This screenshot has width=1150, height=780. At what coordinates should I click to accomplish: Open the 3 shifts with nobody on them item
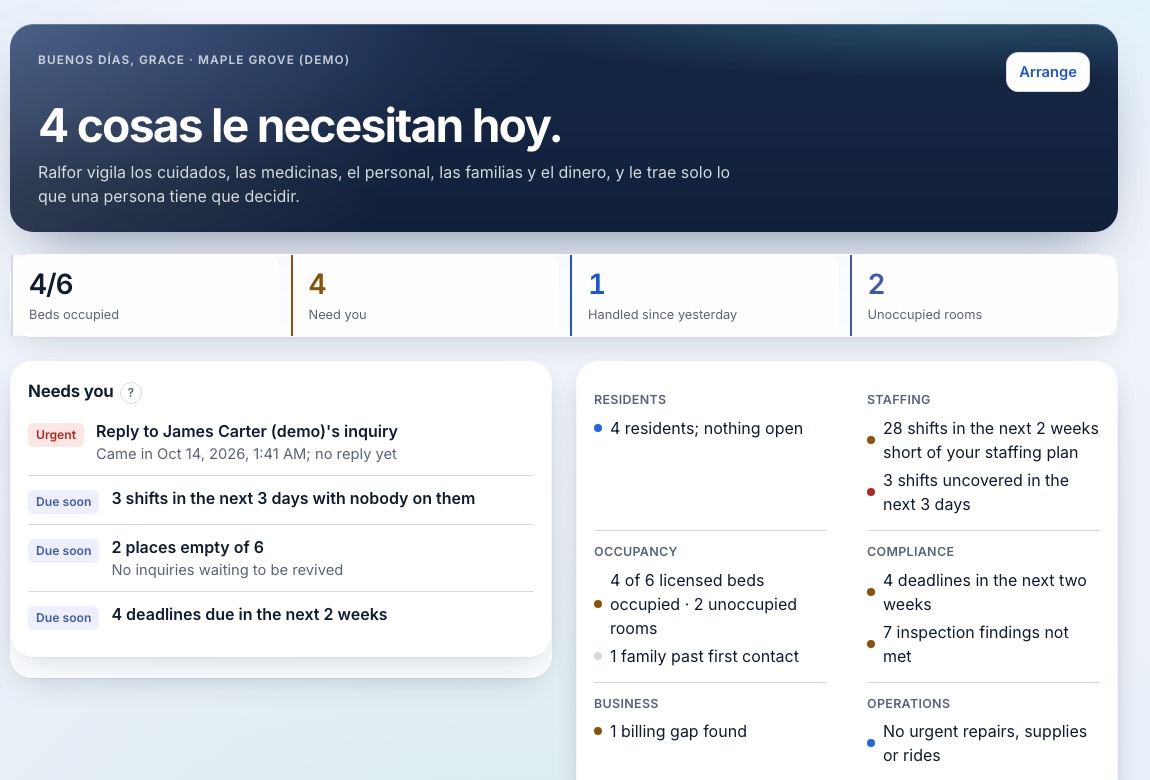click(281, 500)
